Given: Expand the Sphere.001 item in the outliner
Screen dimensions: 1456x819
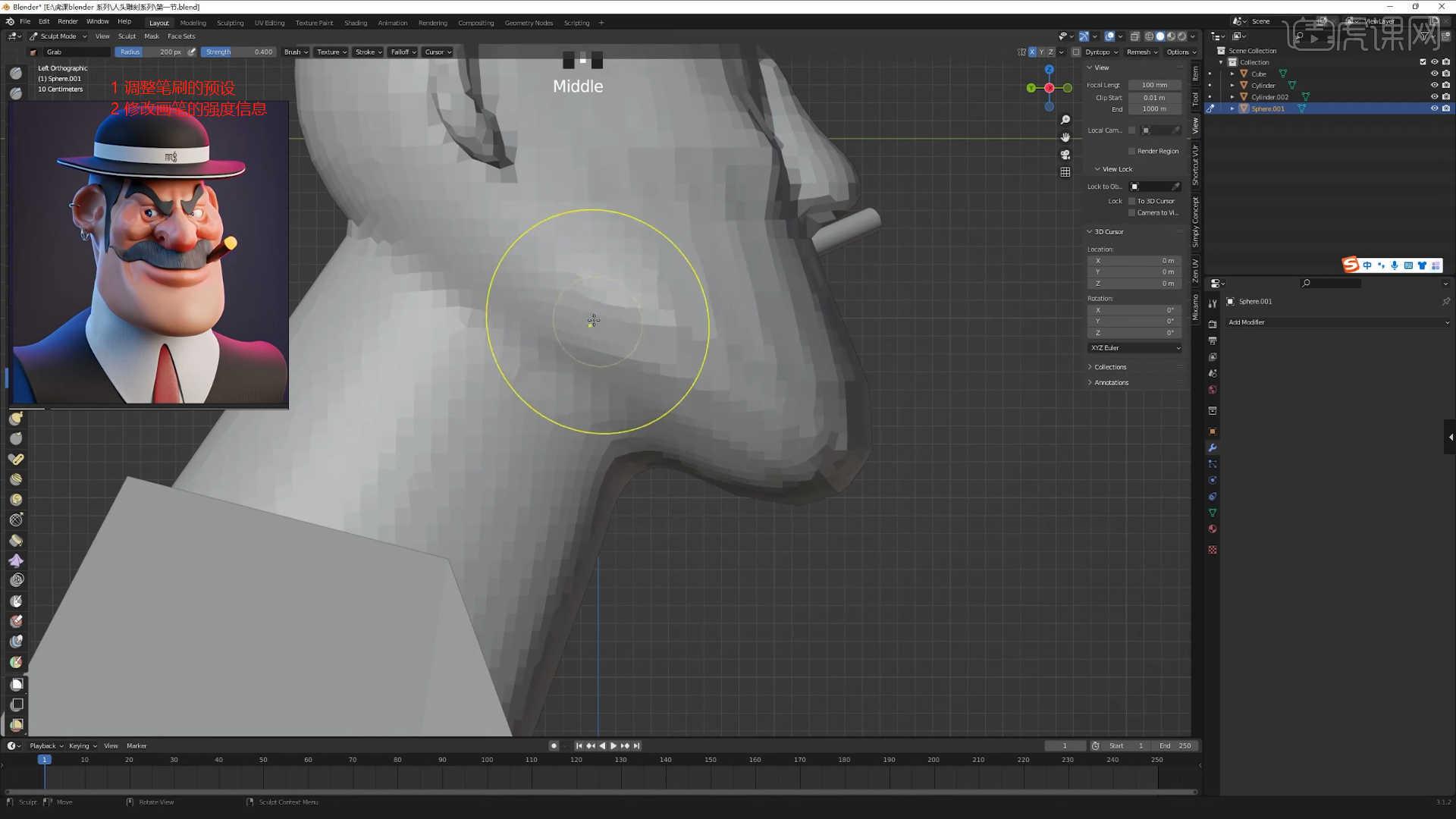Looking at the screenshot, I should (1233, 108).
